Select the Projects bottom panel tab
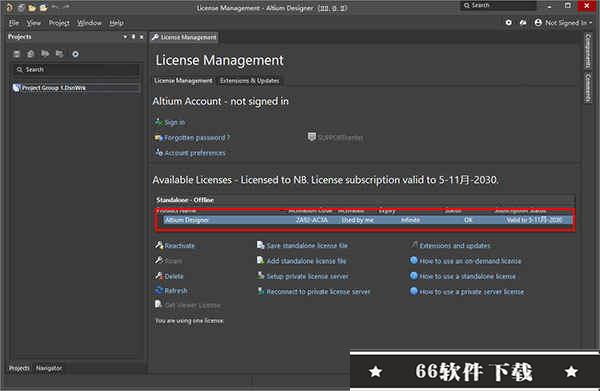 (x=19, y=368)
